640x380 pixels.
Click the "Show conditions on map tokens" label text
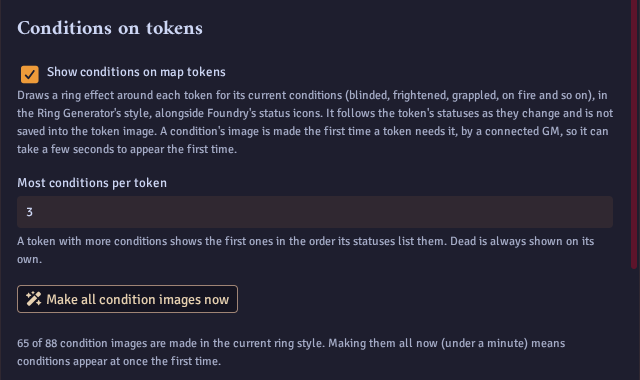[136, 72]
